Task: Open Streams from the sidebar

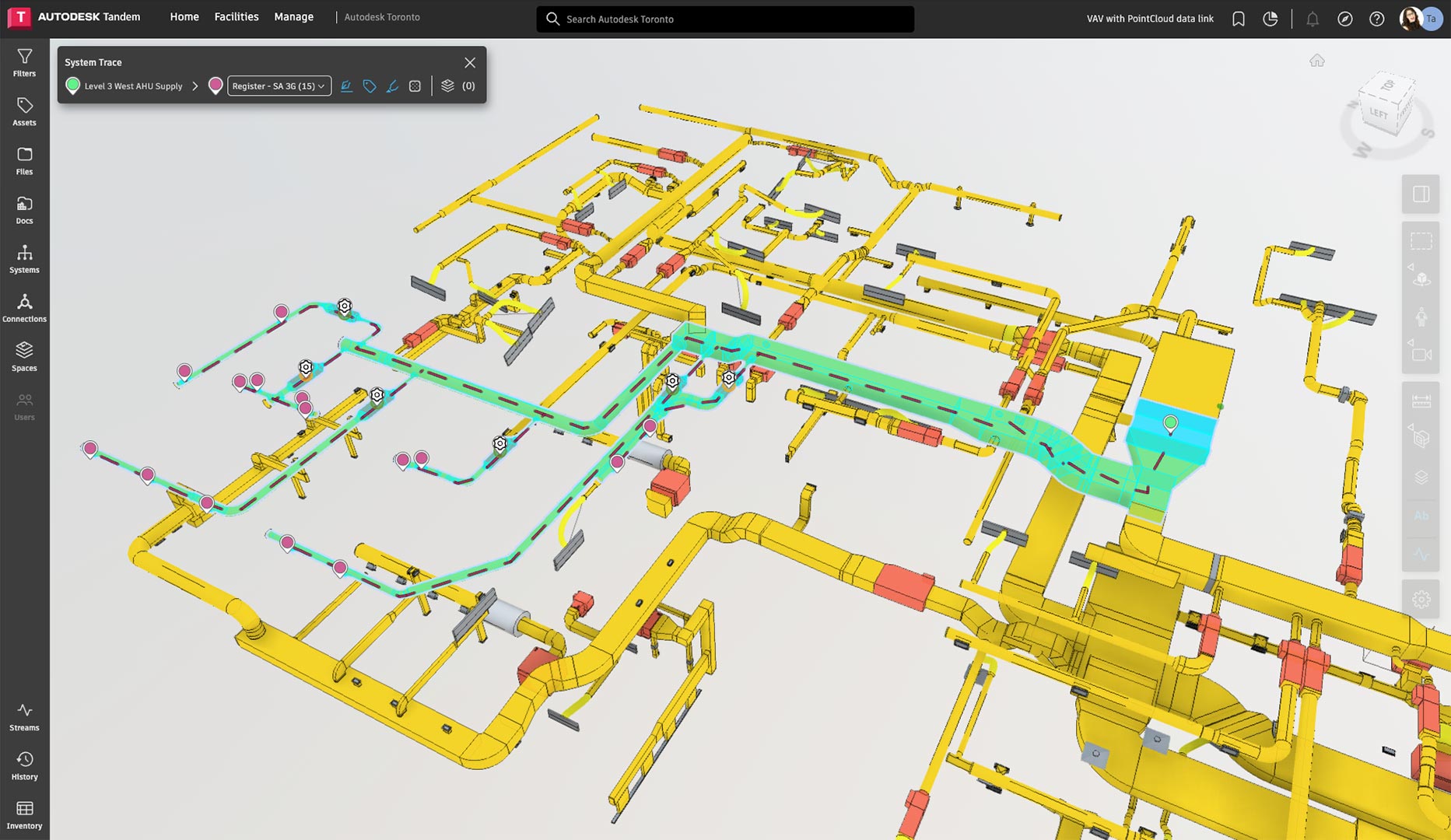Action: [x=24, y=716]
